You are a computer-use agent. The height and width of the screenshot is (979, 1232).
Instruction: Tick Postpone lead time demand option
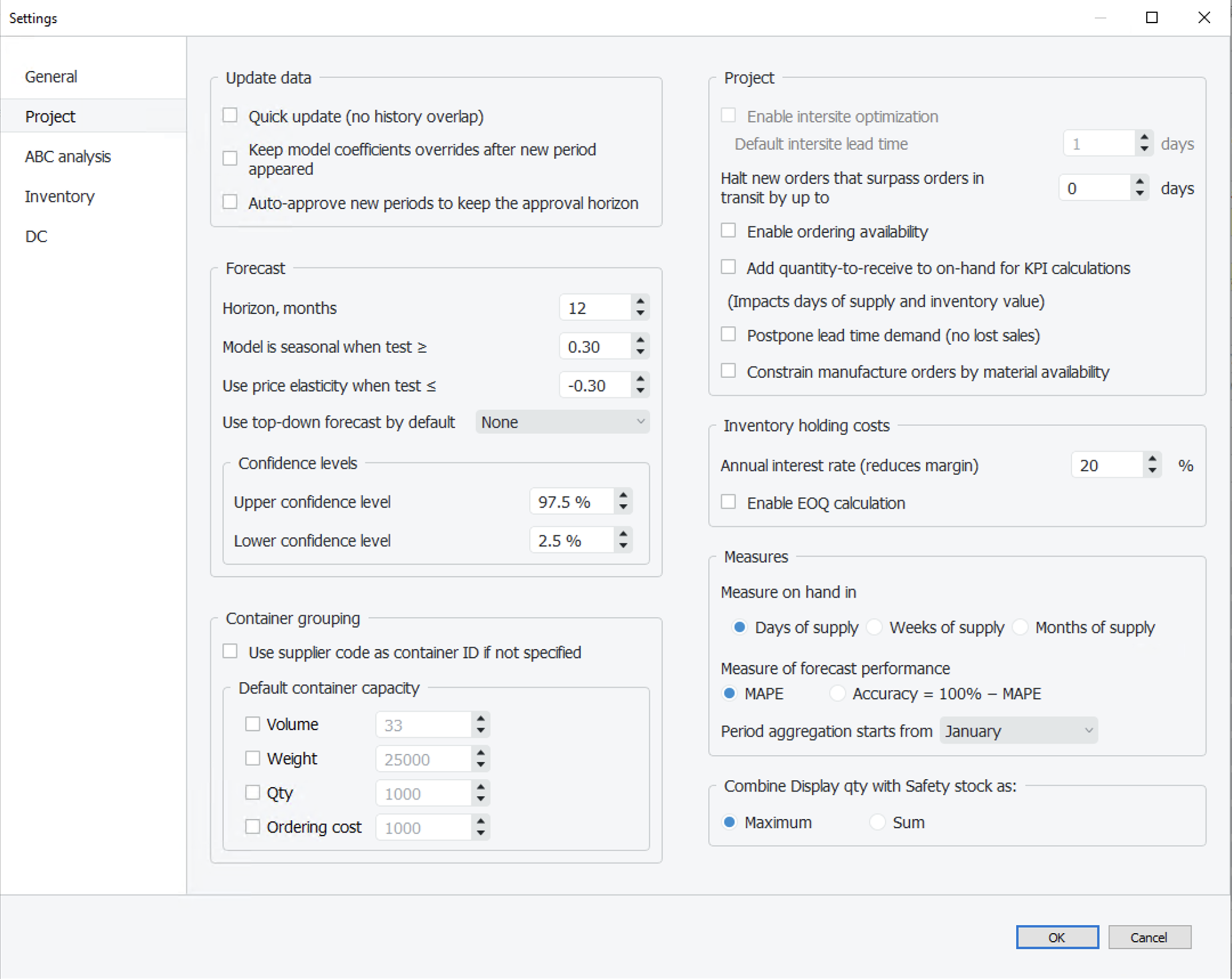[x=728, y=334]
